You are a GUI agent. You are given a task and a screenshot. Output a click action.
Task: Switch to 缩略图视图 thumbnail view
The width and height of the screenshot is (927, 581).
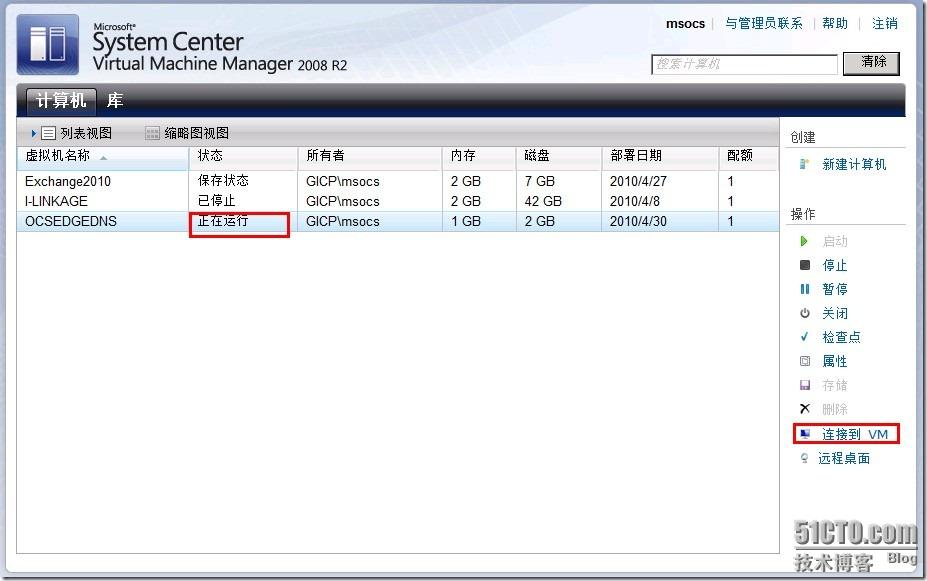pyautogui.click(x=196, y=134)
